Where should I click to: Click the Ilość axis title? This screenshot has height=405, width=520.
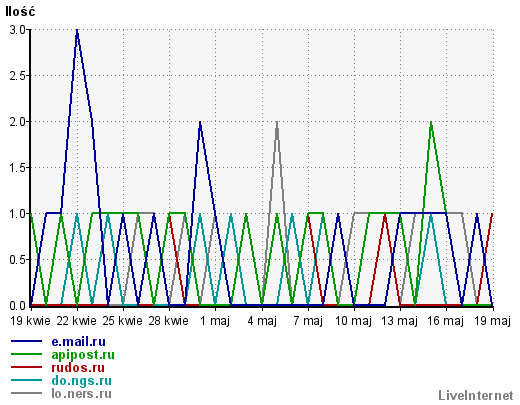tap(20, 11)
